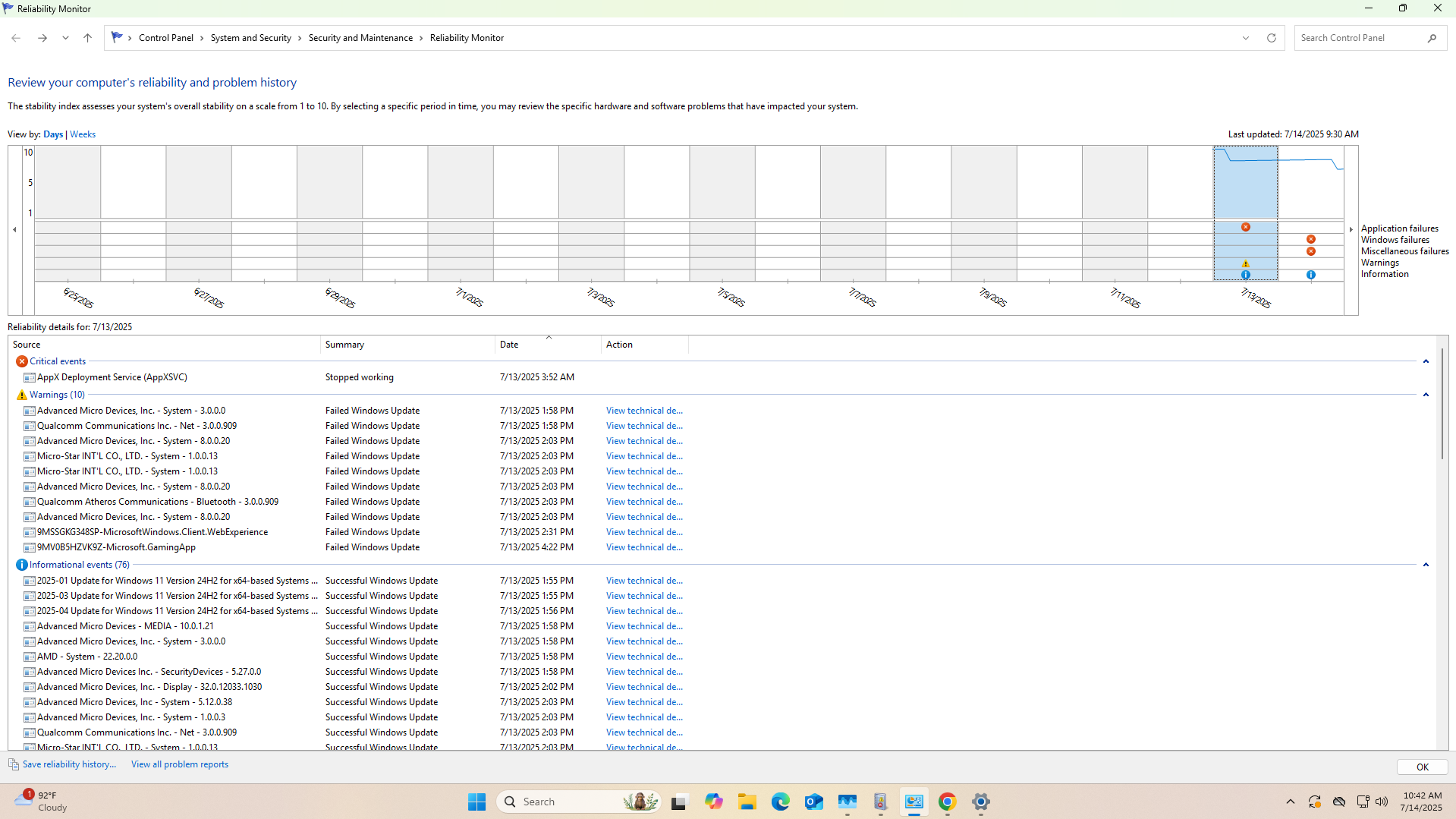The width and height of the screenshot is (1456, 819).
Task: Click the Windows failures red icon on 7/14
Action: point(1310,239)
